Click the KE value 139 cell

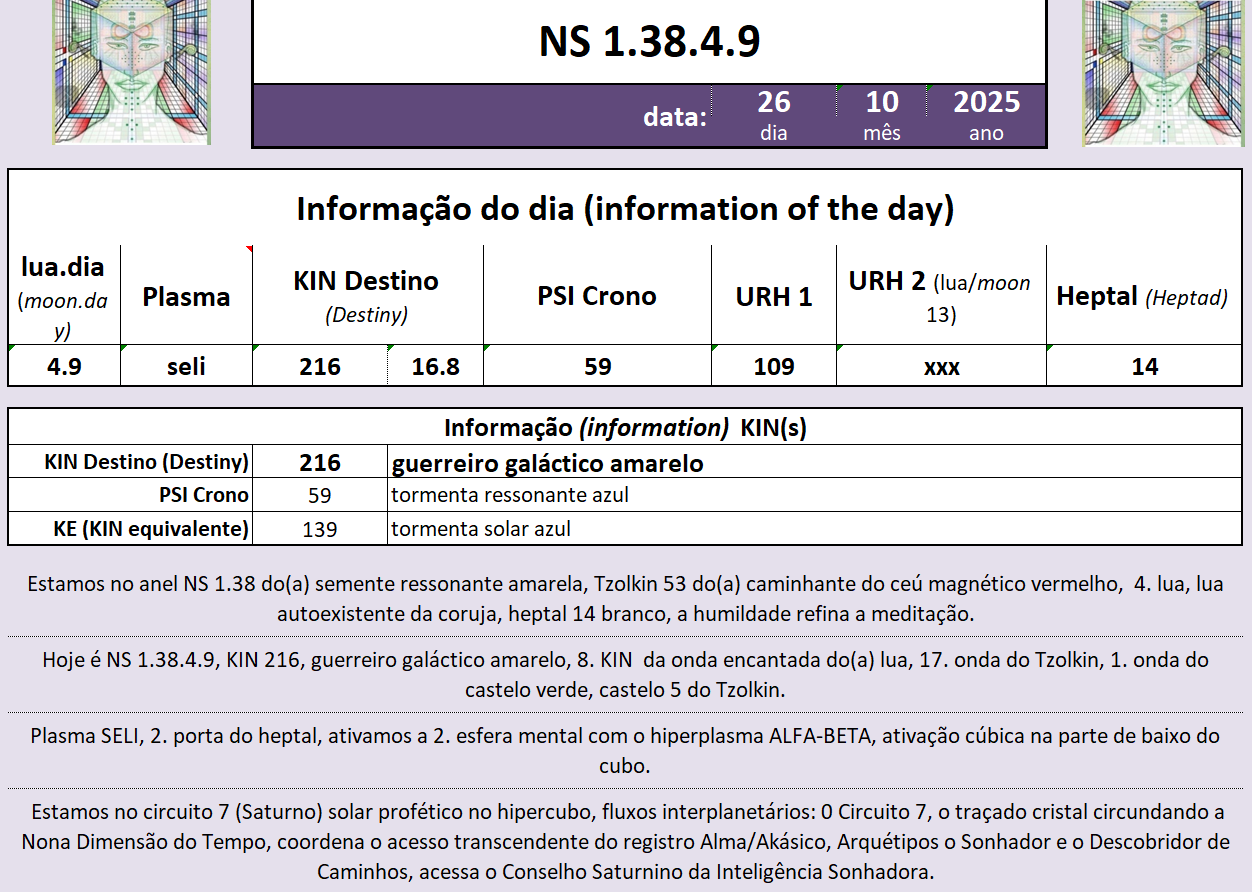319,529
